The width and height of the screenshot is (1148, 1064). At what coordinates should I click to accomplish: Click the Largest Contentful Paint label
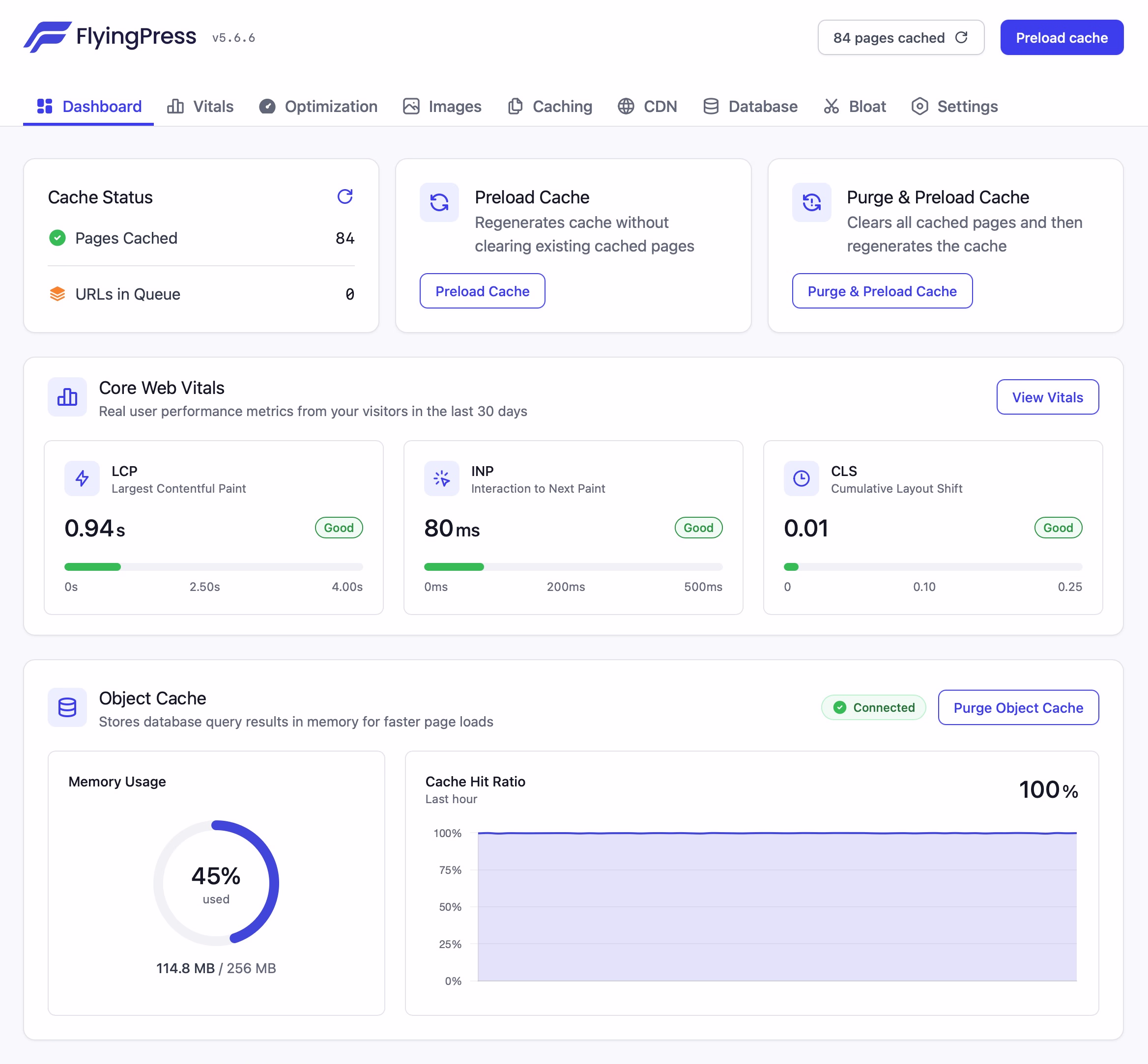pyautogui.click(x=178, y=488)
